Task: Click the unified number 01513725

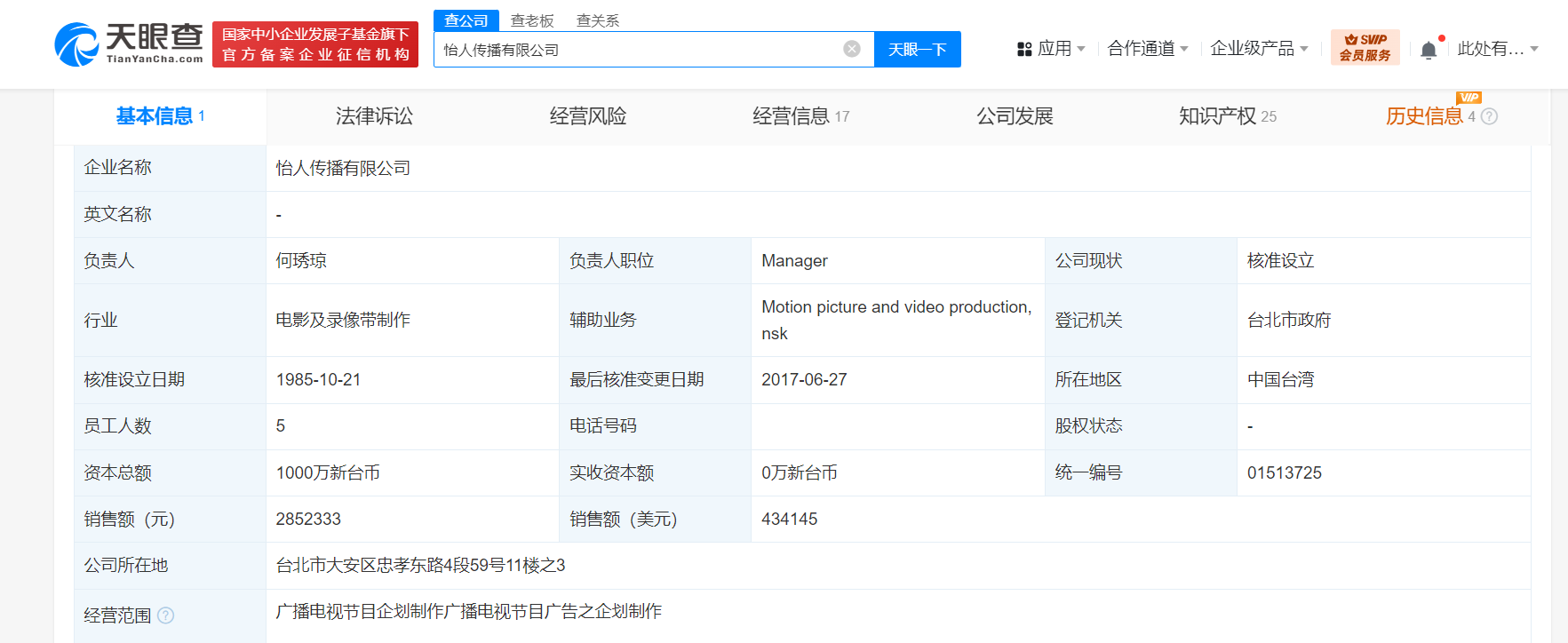Action: (x=1284, y=472)
